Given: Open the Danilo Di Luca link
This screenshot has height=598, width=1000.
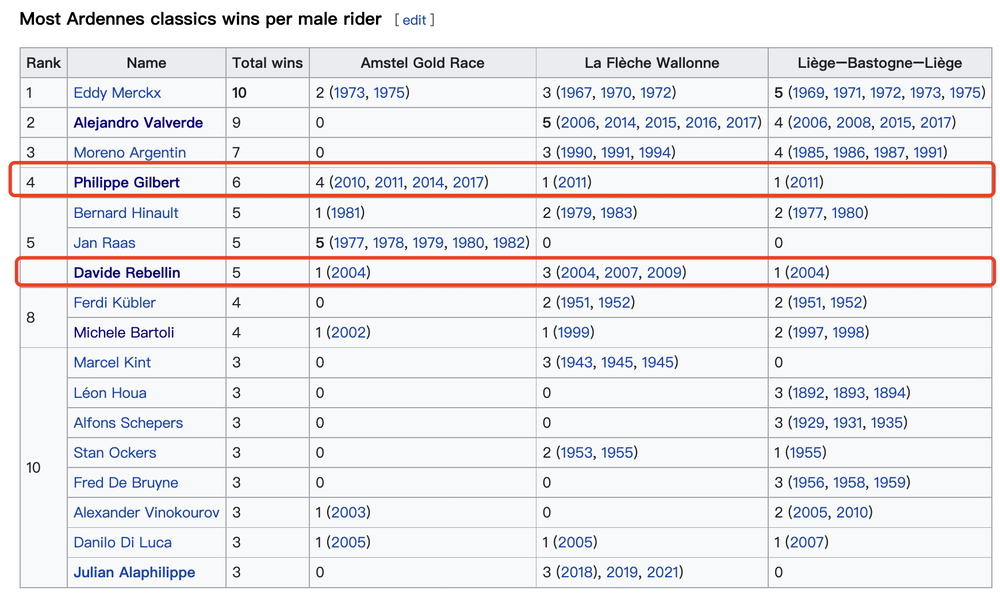Looking at the screenshot, I should 122,543.
